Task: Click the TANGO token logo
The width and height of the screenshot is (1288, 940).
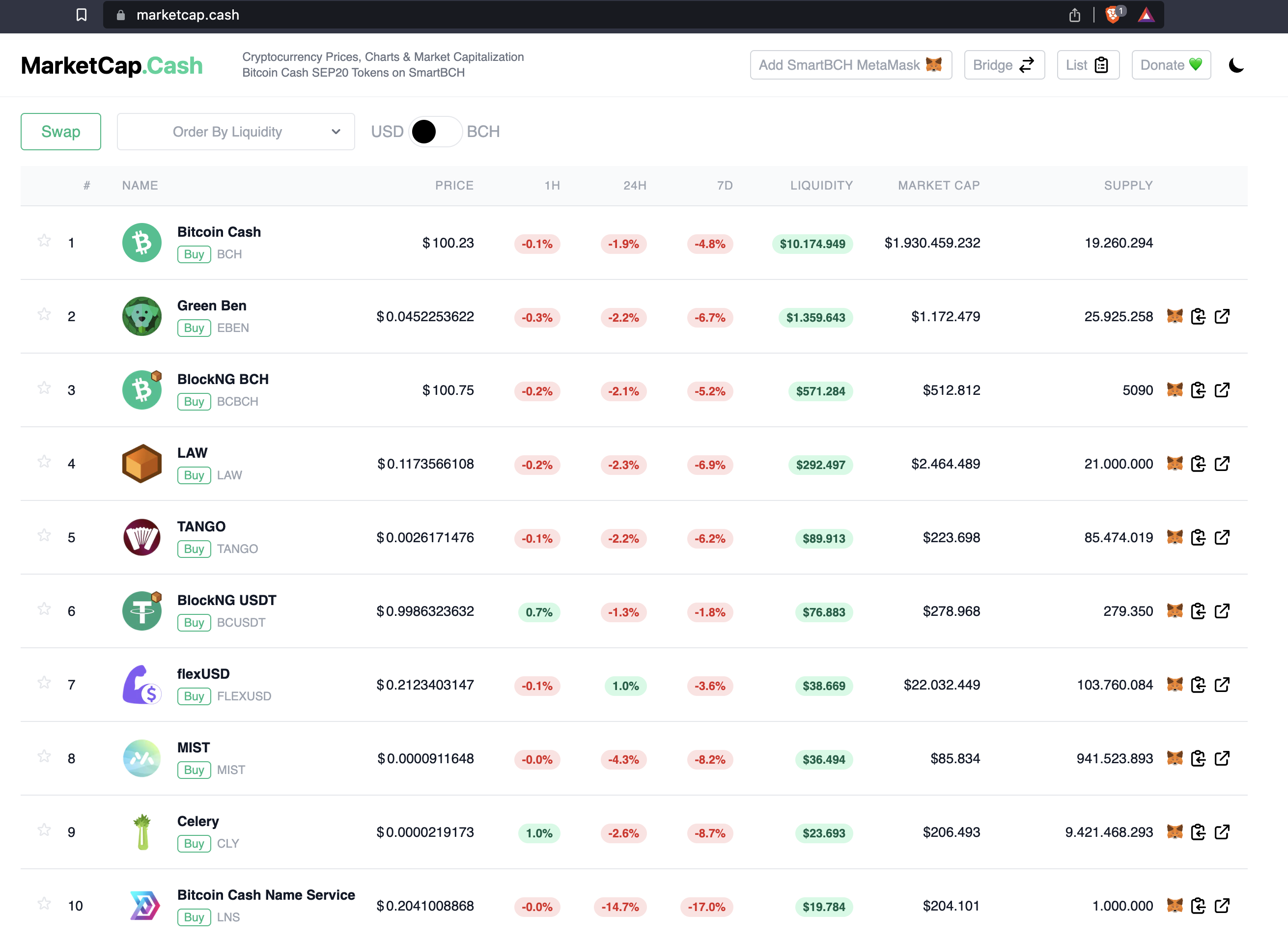Action: pos(142,537)
